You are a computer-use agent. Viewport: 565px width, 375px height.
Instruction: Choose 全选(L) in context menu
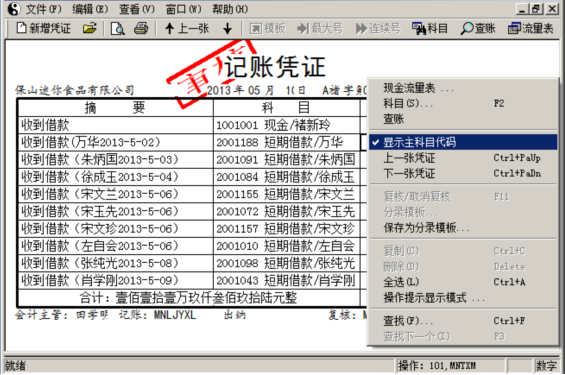pos(463,282)
